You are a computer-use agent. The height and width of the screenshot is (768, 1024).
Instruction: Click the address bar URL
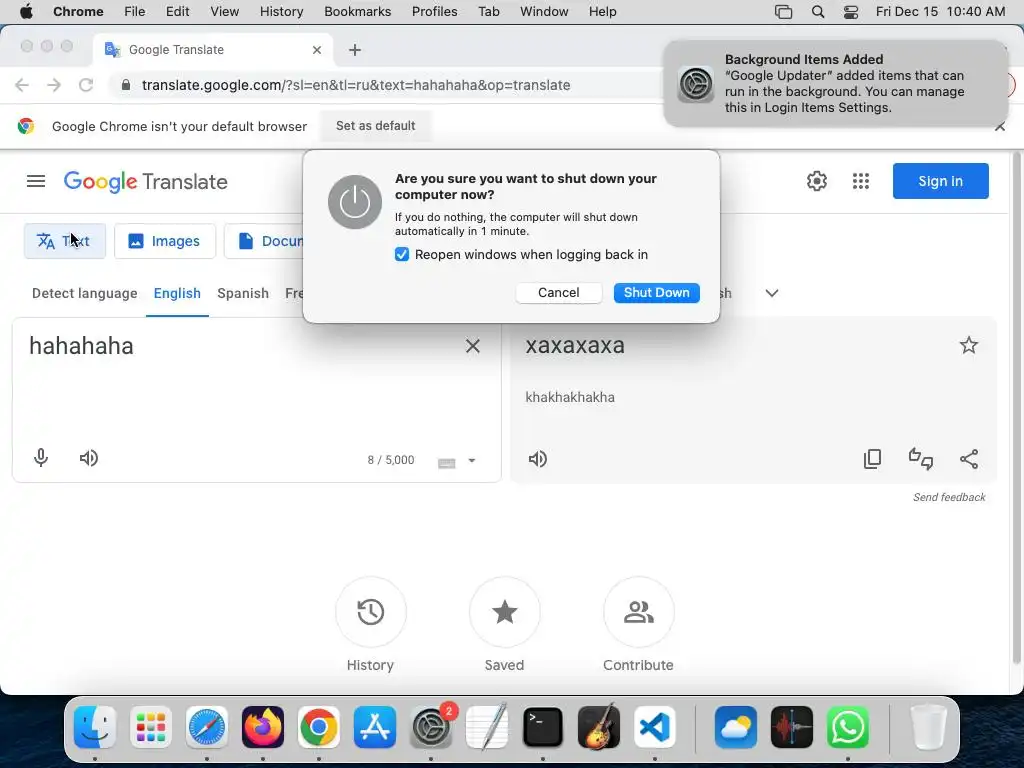click(x=356, y=85)
